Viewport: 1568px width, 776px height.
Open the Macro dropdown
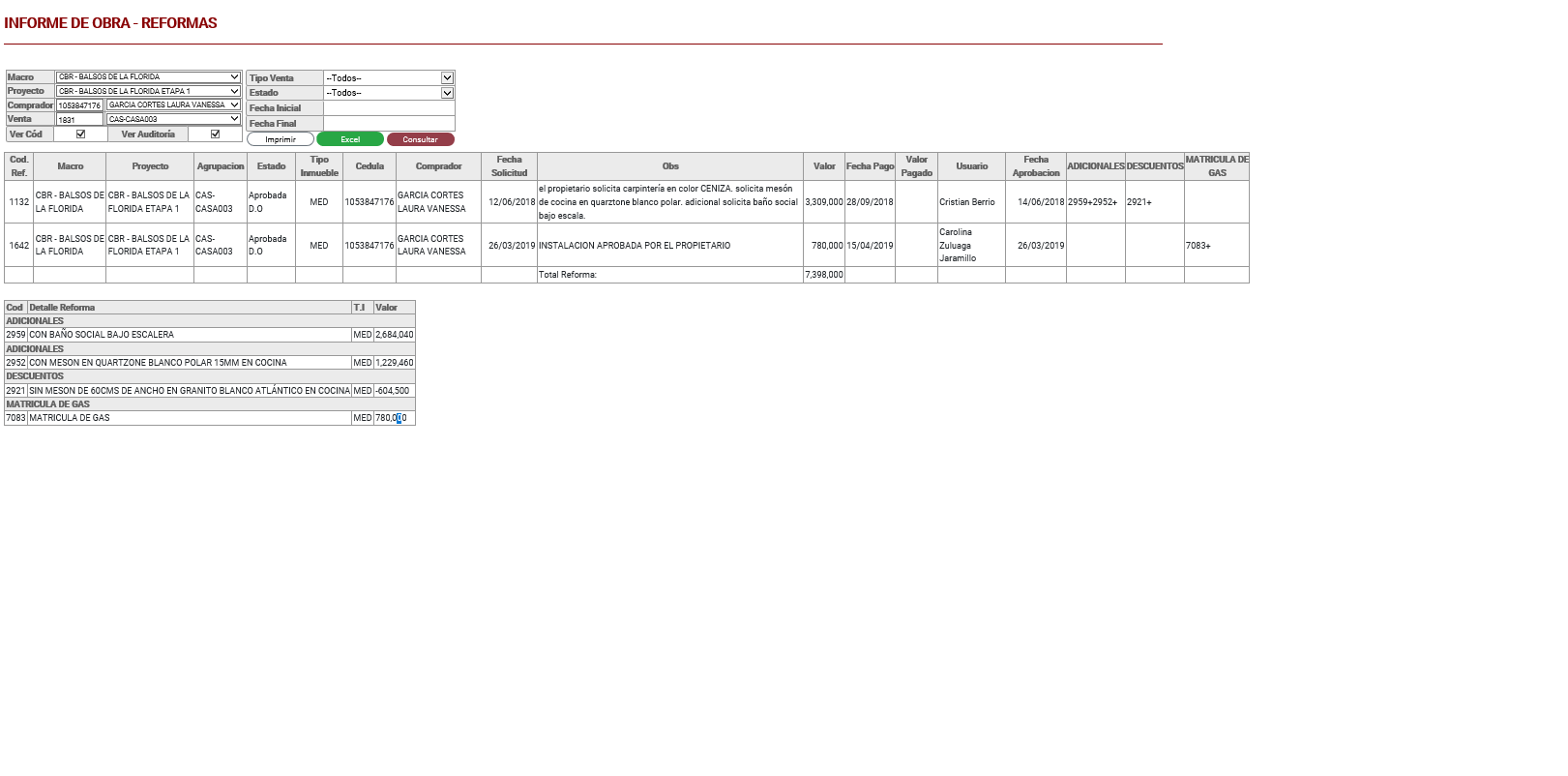click(148, 77)
